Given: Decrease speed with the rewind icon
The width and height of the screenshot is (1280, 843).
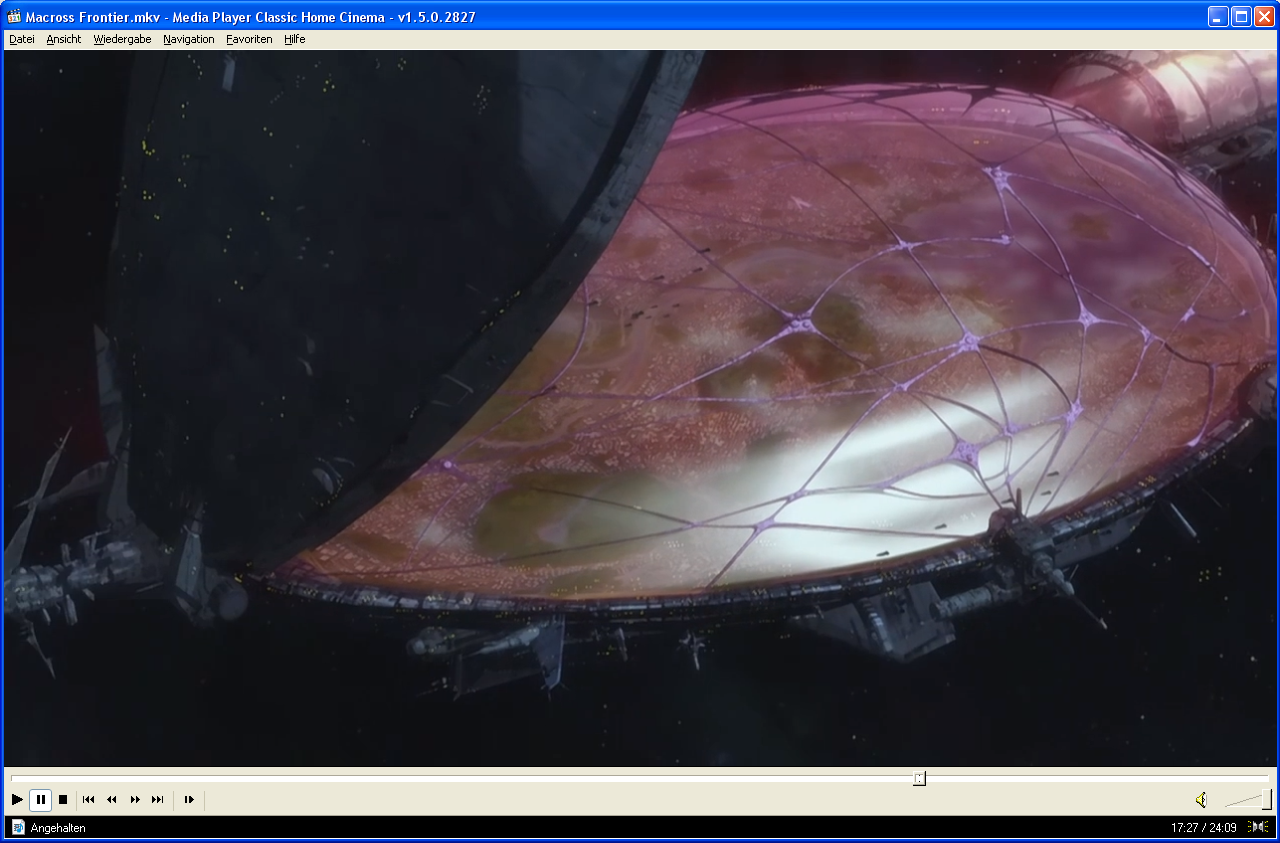Looking at the screenshot, I should (112, 800).
